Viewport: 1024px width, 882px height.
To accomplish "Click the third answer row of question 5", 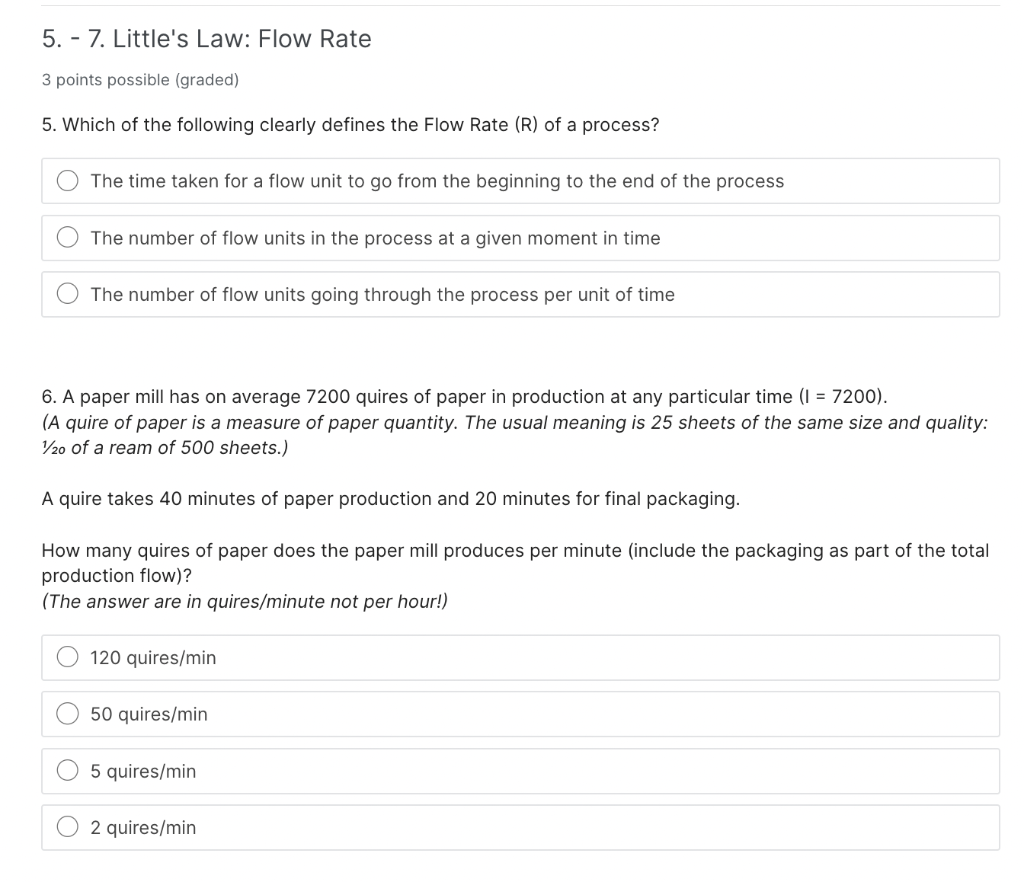I will click(520, 293).
